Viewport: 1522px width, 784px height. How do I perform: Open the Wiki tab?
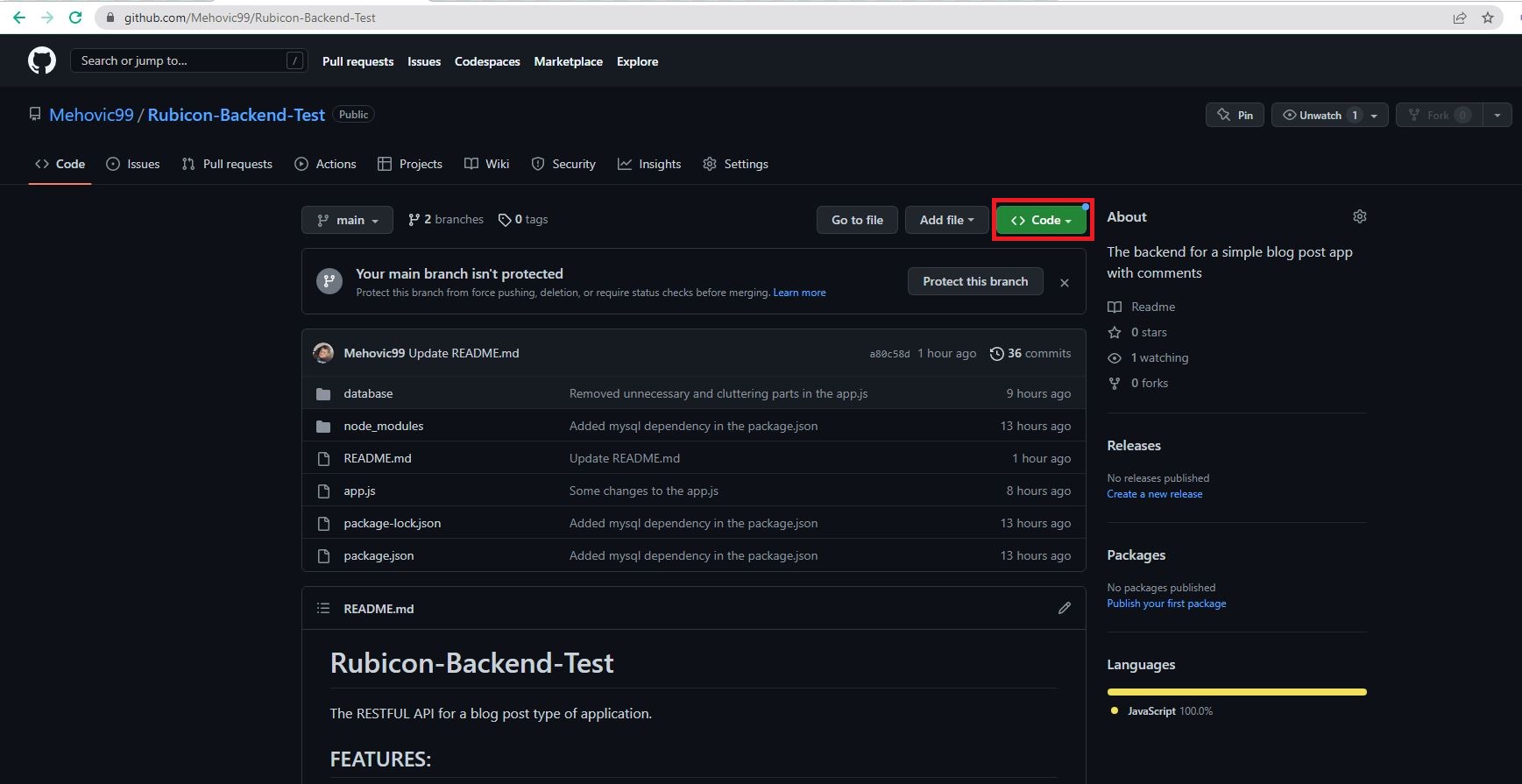(486, 164)
